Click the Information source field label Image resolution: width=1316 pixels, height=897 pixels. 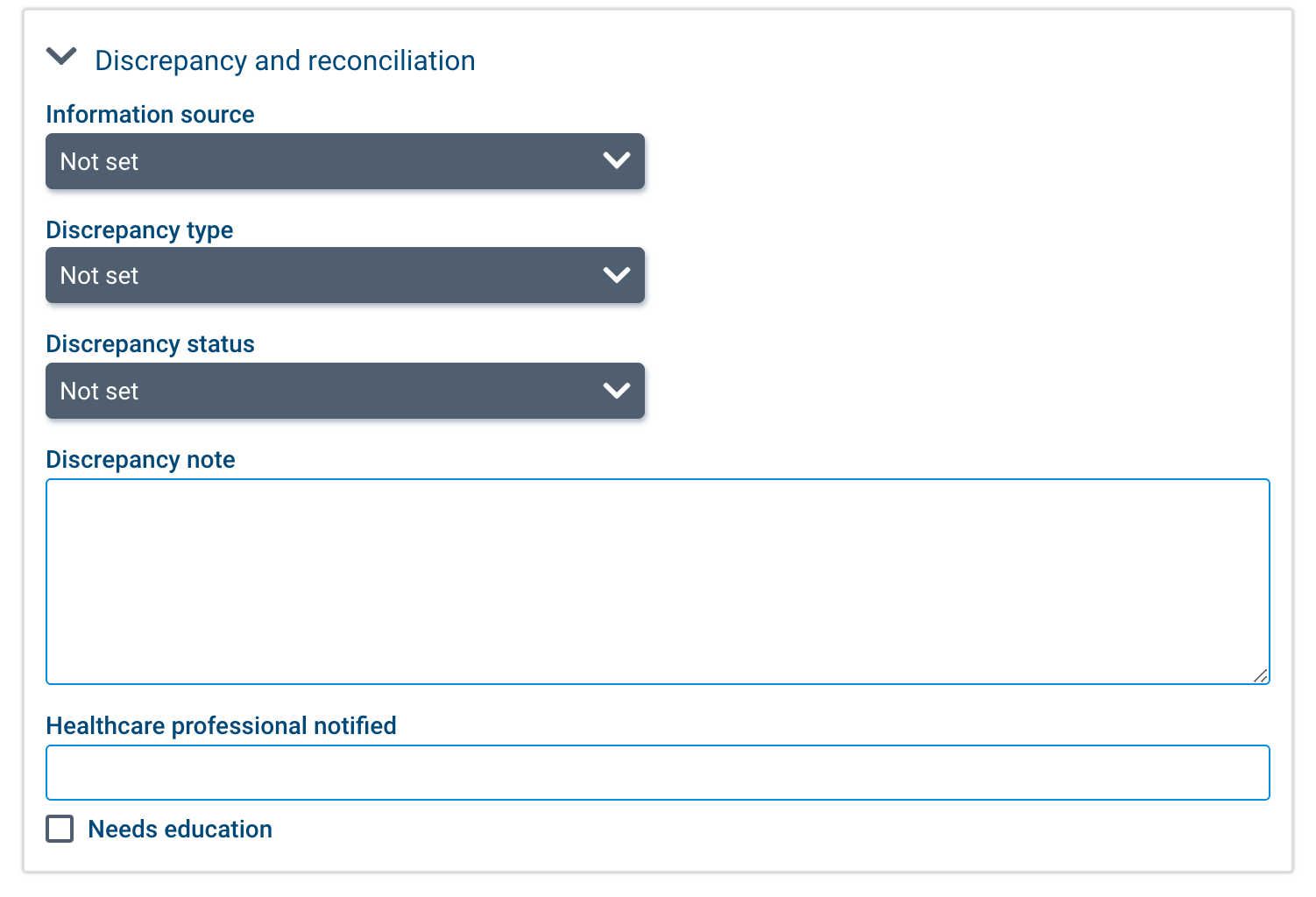[150, 115]
